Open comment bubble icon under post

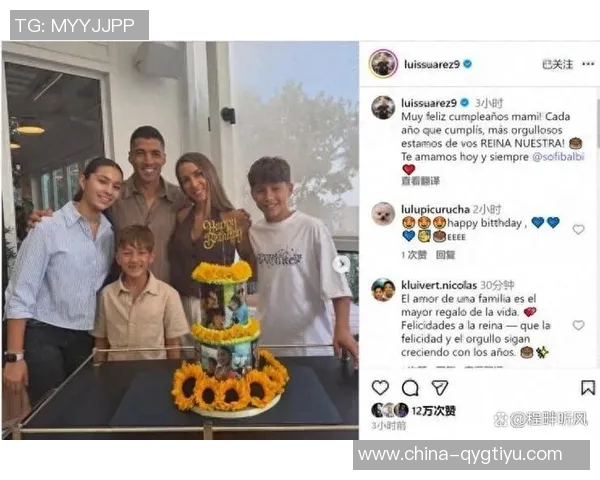[410, 388]
